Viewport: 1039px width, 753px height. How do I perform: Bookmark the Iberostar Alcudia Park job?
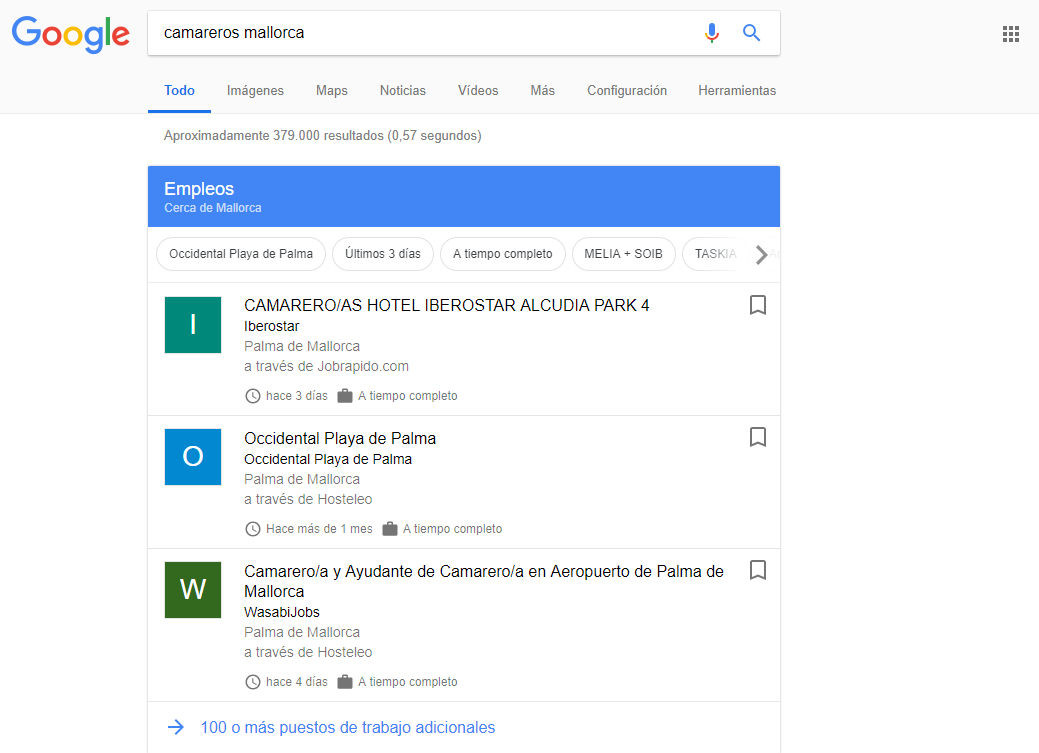click(x=758, y=305)
